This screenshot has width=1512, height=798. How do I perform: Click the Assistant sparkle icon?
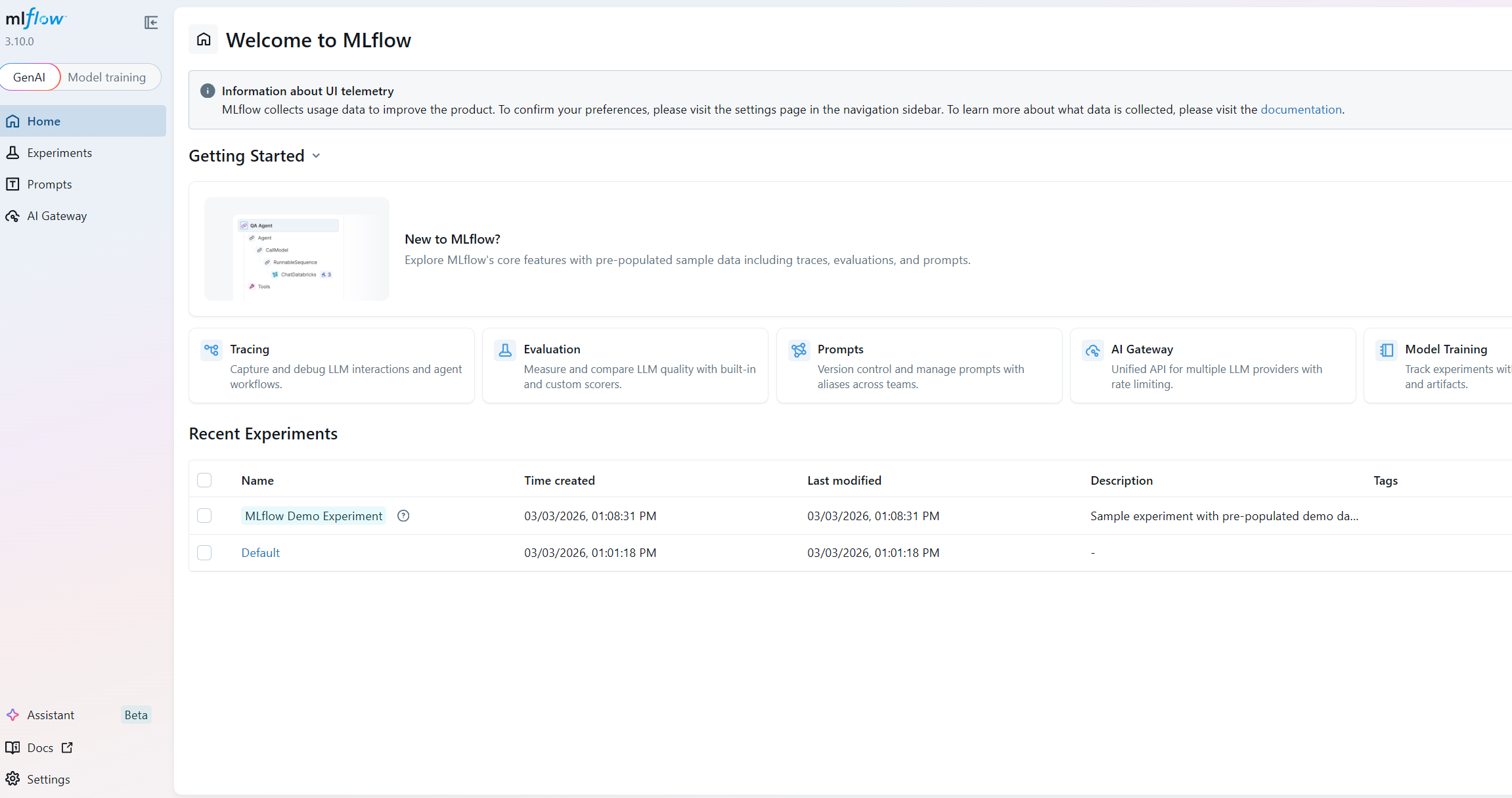tap(12, 715)
